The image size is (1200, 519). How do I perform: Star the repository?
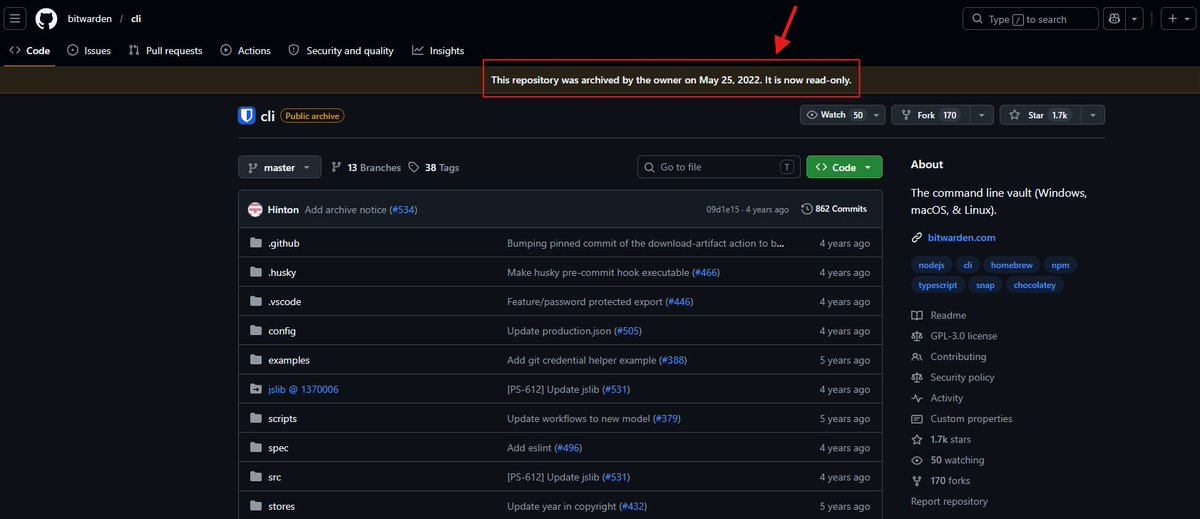[x=1039, y=115]
